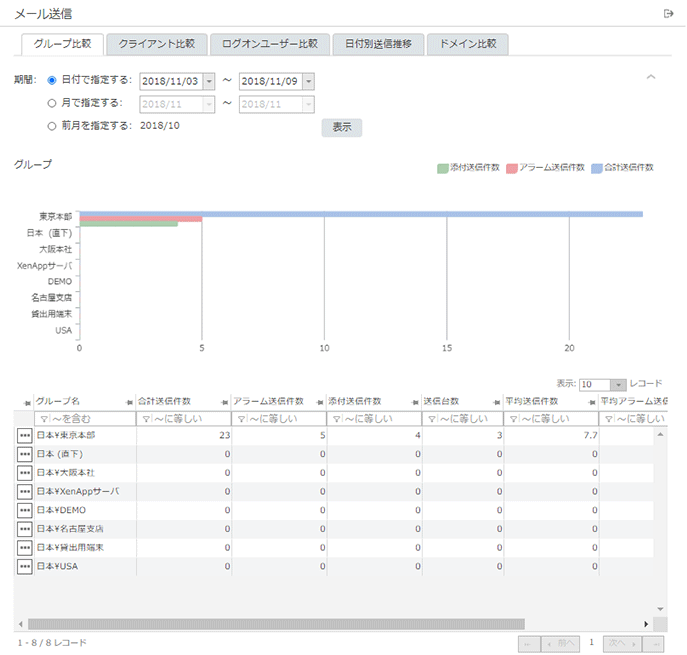Switch to the ドメイン比較 tab
687x655 pixels.
click(x=468, y=44)
